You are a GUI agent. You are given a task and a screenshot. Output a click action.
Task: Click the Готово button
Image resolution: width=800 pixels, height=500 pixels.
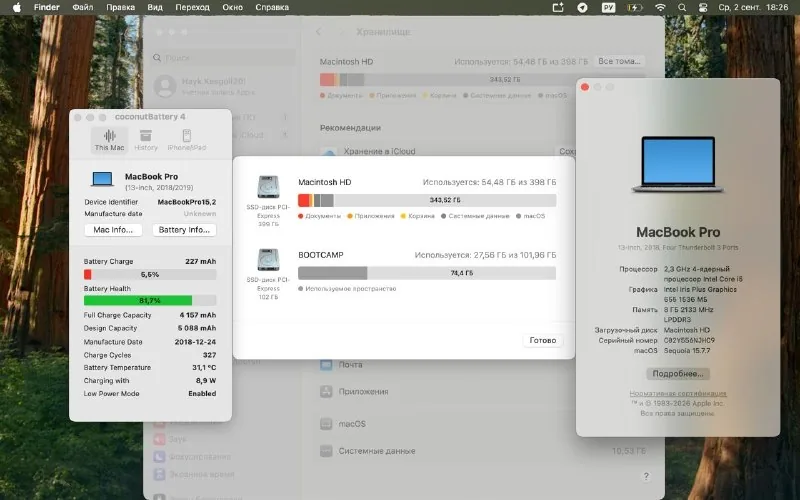pyautogui.click(x=543, y=340)
